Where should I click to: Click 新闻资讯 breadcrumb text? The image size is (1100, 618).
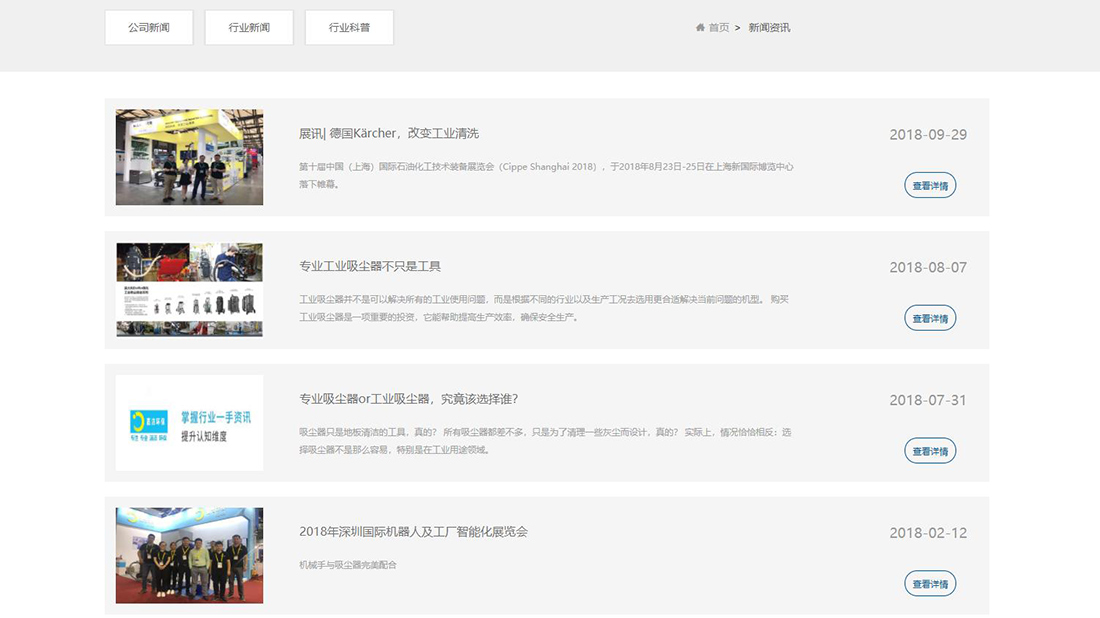point(769,27)
